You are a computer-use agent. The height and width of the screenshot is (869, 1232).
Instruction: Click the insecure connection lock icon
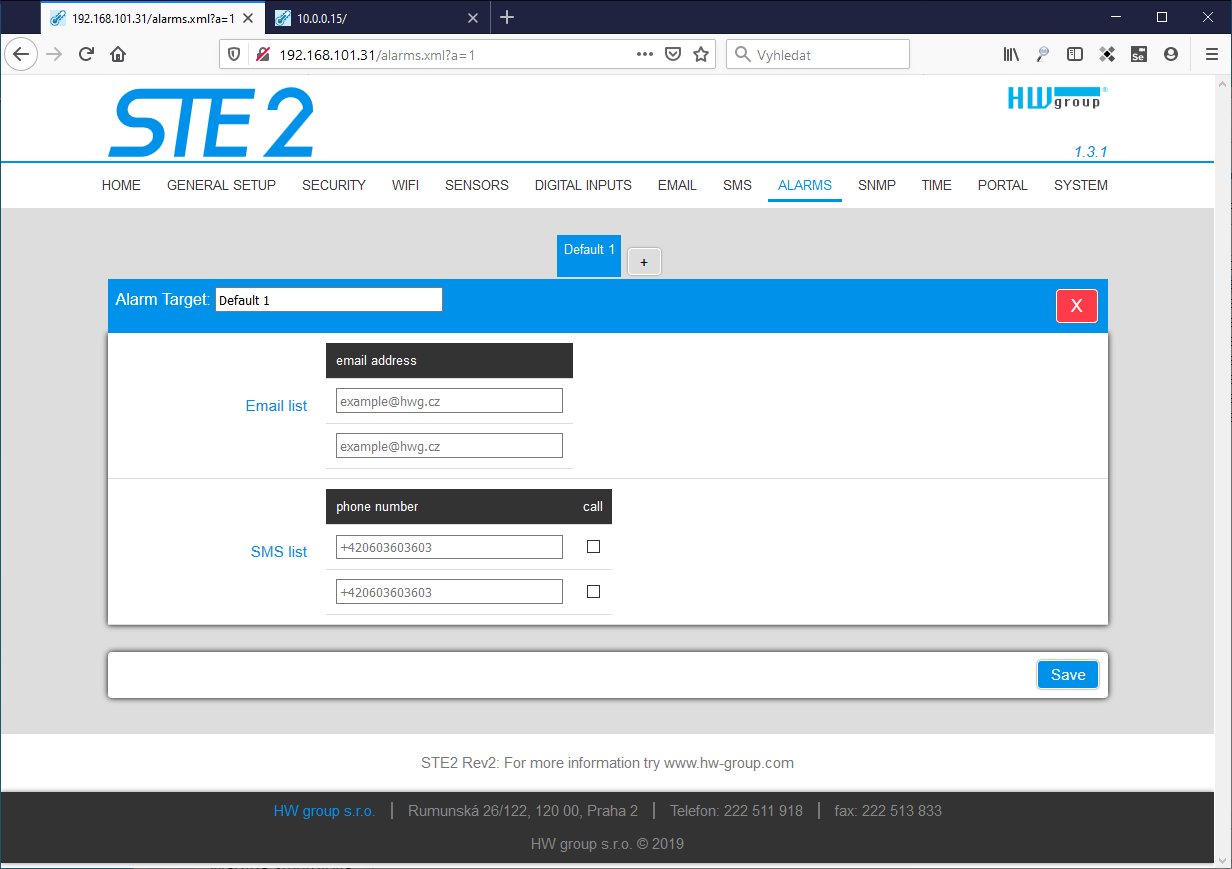pos(262,54)
